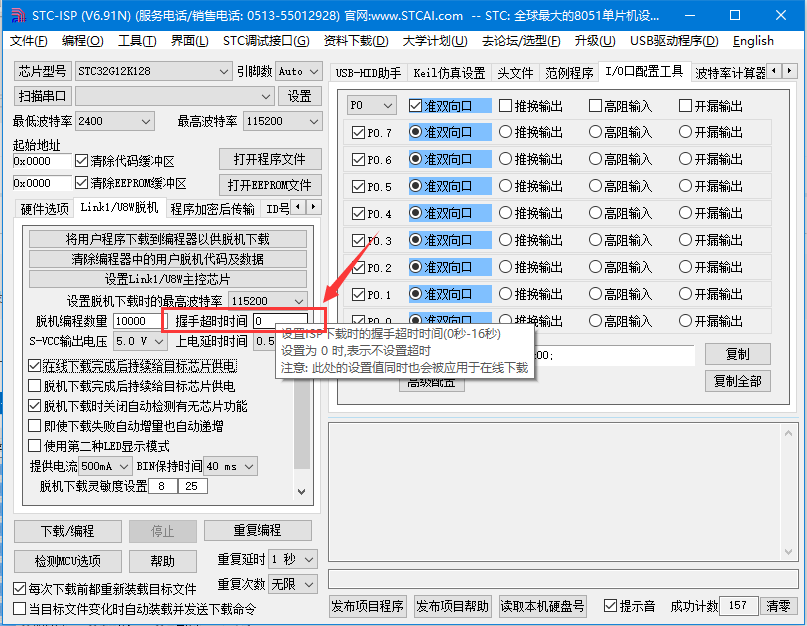Click 复制全部 button

738,381
